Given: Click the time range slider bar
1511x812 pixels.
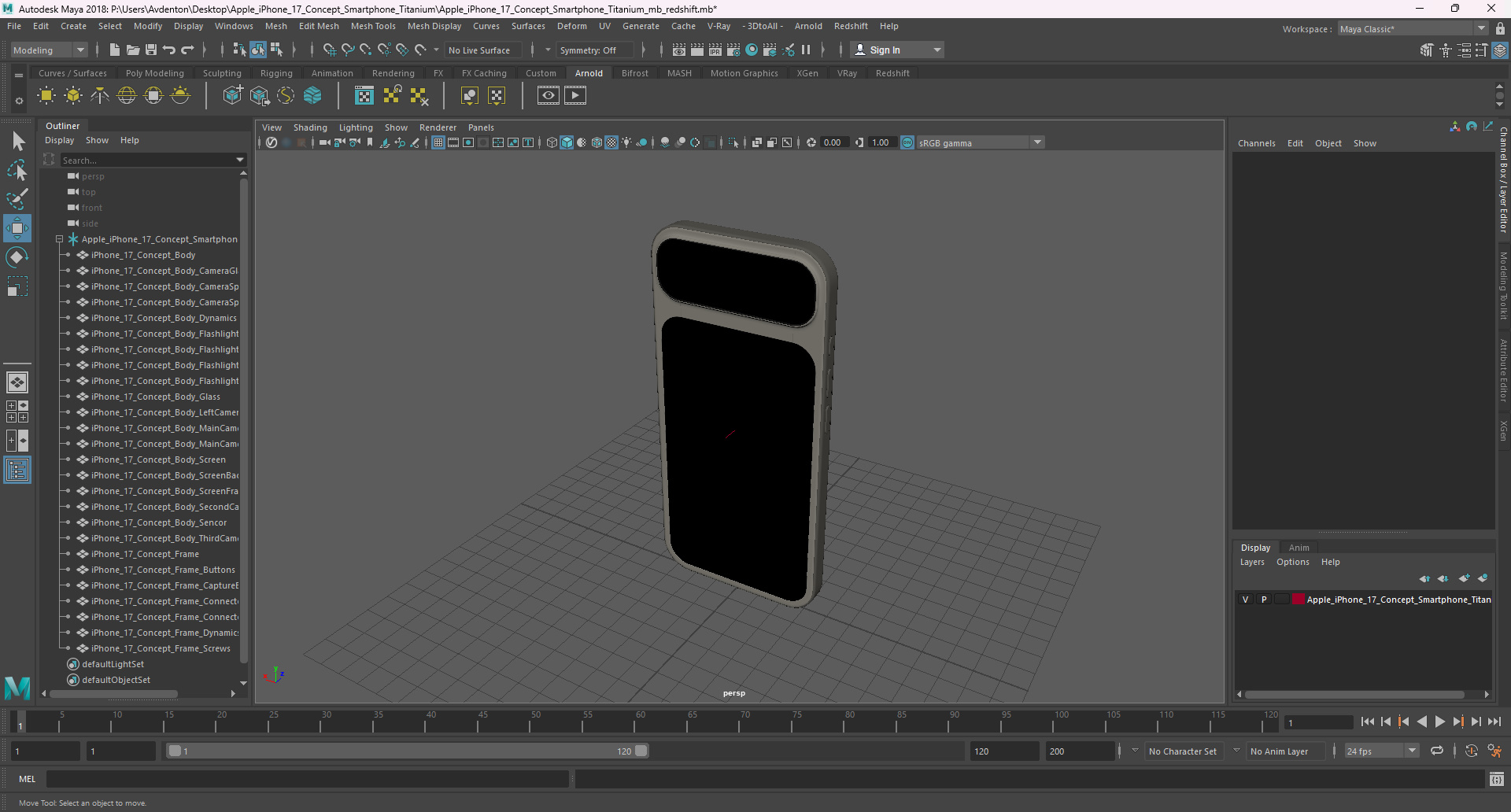Looking at the screenshot, I should [x=408, y=751].
